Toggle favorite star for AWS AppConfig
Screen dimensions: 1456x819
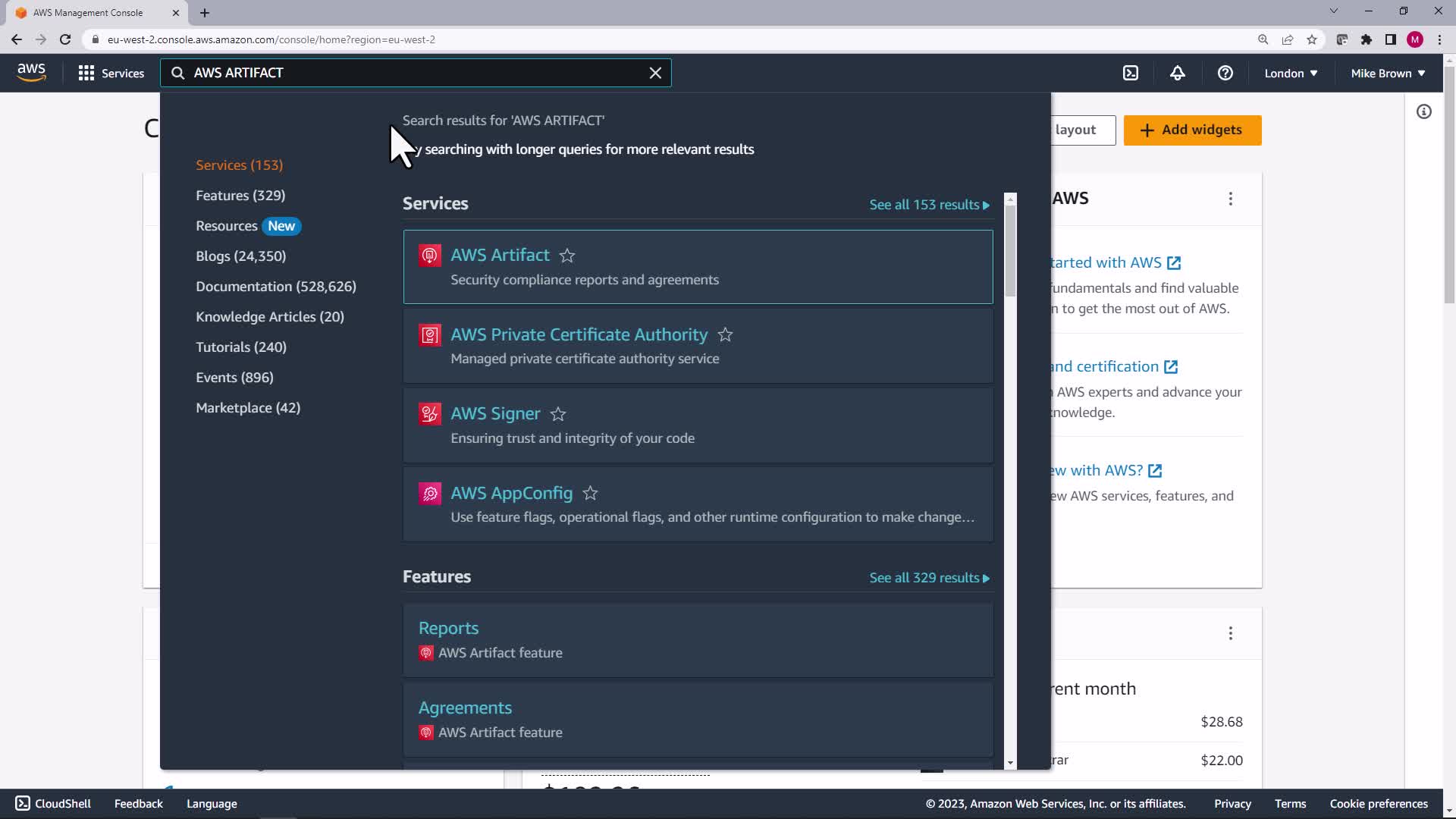[590, 494]
